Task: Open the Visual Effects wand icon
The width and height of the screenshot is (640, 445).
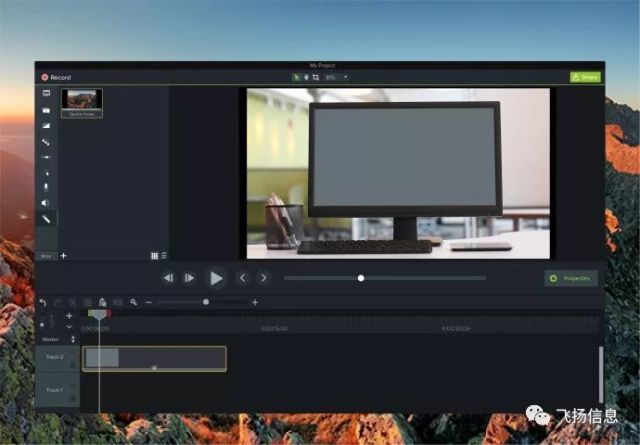Action: [46, 219]
